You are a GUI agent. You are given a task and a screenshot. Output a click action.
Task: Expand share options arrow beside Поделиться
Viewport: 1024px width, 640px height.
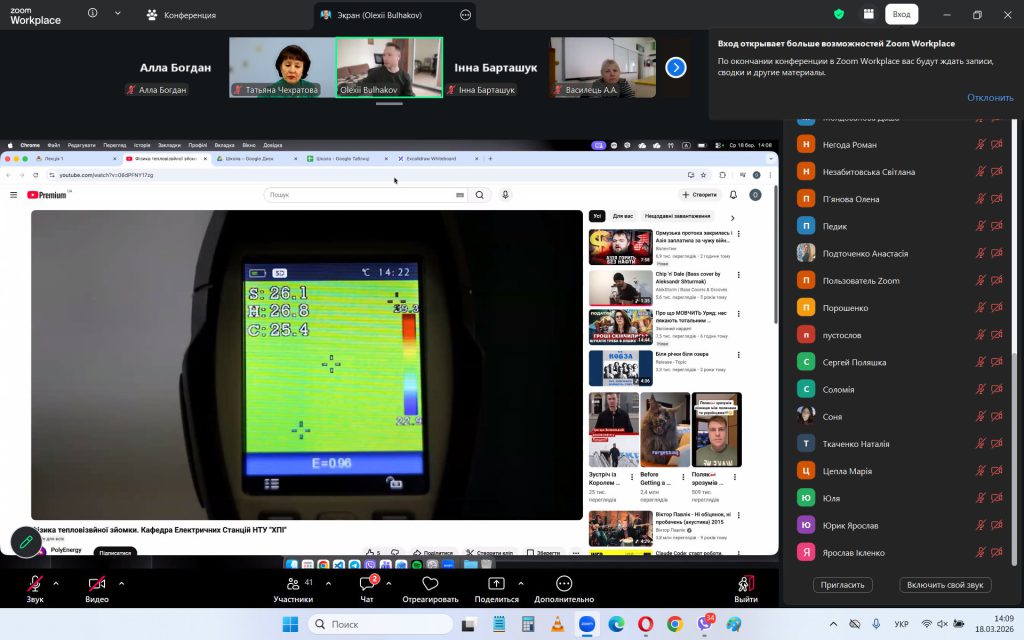[520, 583]
